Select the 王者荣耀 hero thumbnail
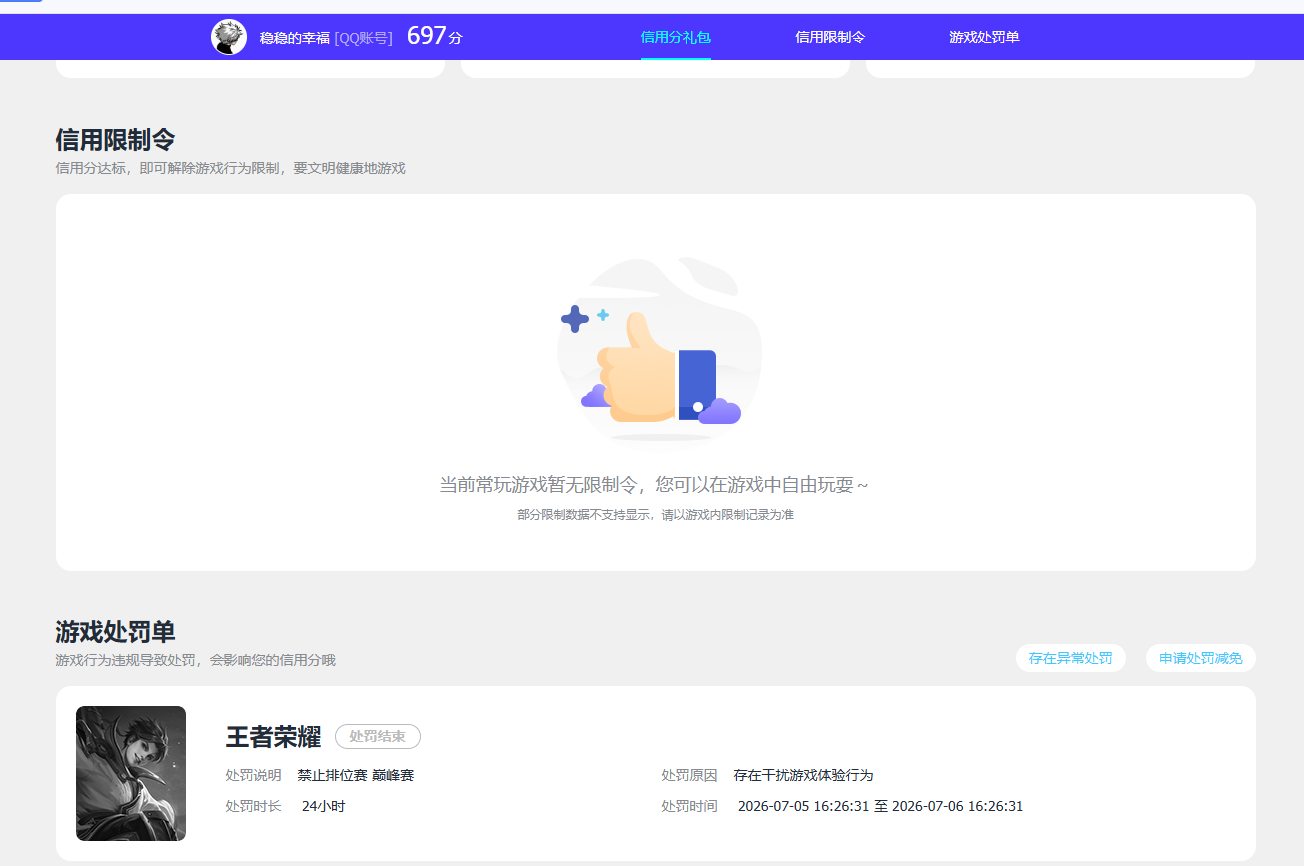 pos(131,773)
